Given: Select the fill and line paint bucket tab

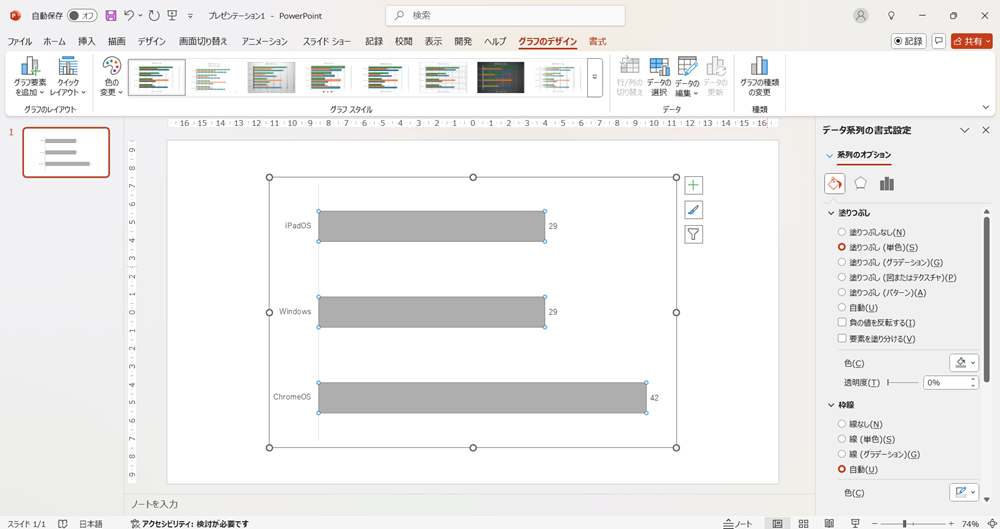Looking at the screenshot, I should (x=834, y=184).
